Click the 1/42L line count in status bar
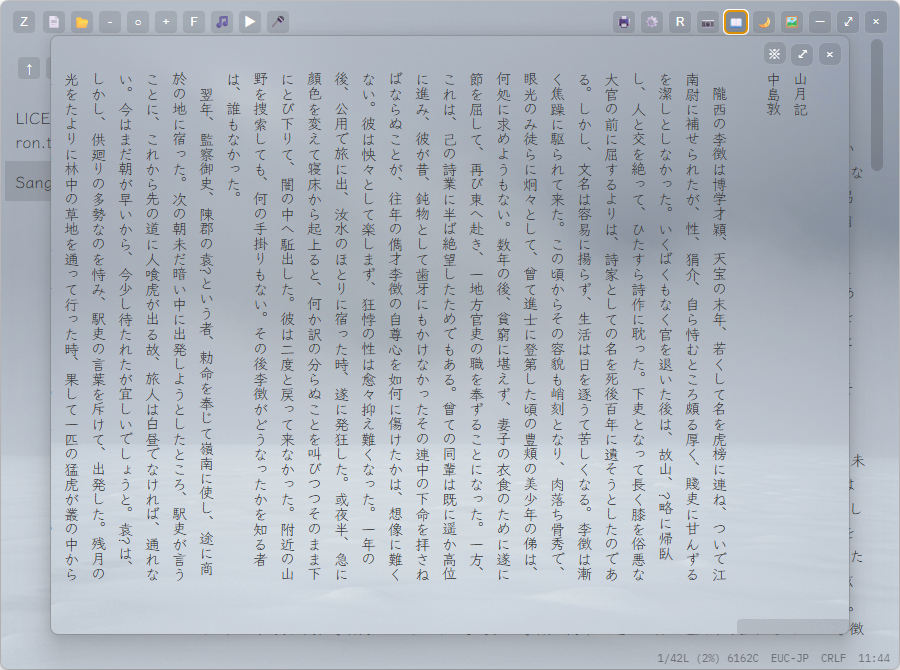This screenshot has width=900, height=670. click(674, 658)
